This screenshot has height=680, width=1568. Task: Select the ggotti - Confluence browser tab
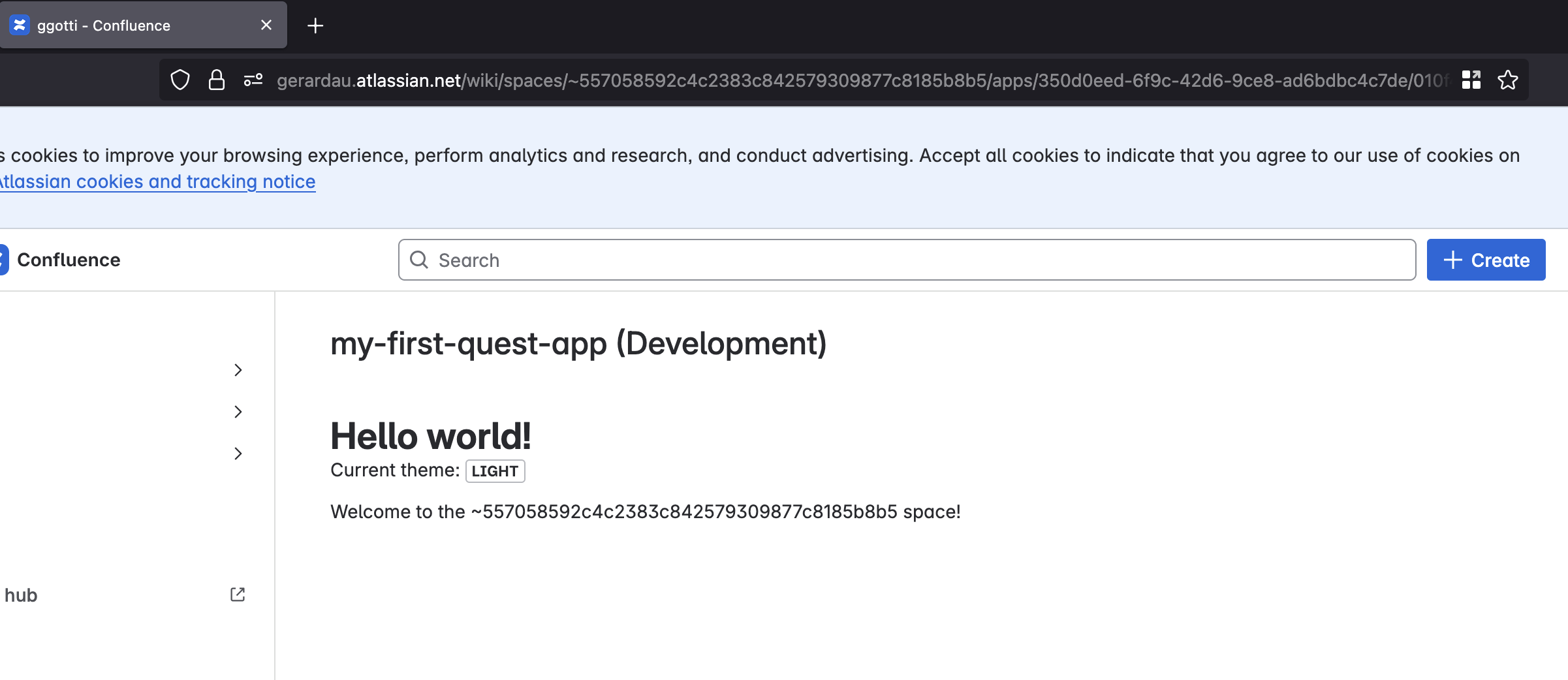(144, 25)
